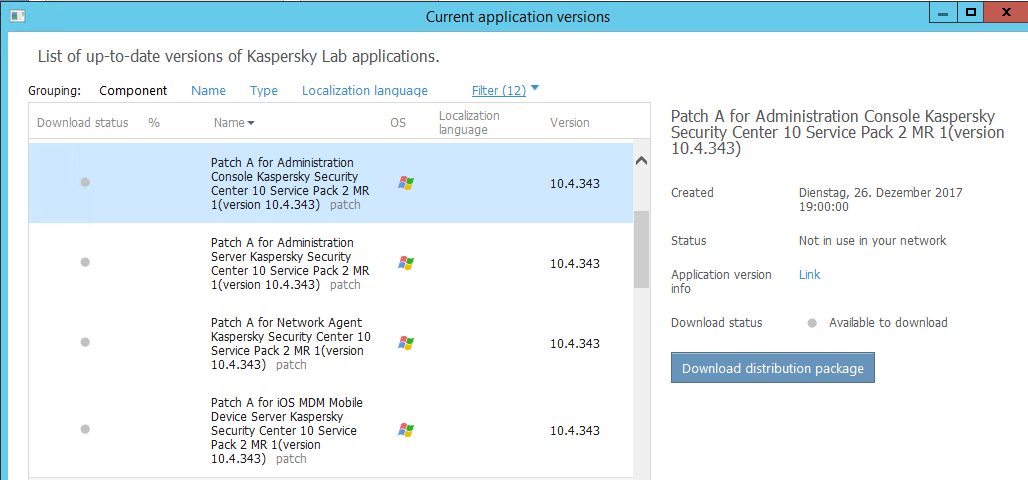Click the Version column header
The height and width of the screenshot is (480, 1028).
[x=569, y=123]
